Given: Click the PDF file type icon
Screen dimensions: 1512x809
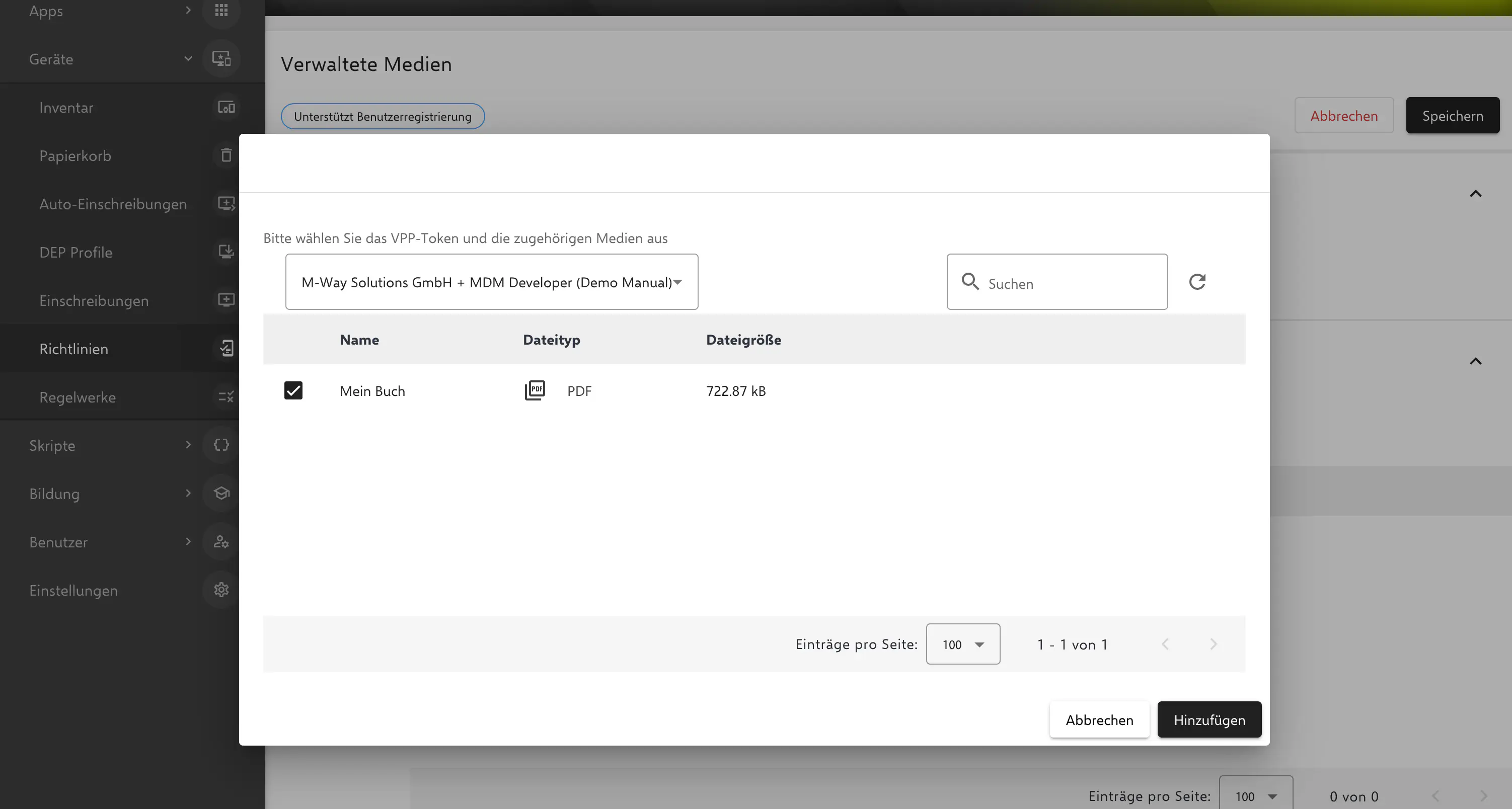Looking at the screenshot, I should tap(534, 391).
